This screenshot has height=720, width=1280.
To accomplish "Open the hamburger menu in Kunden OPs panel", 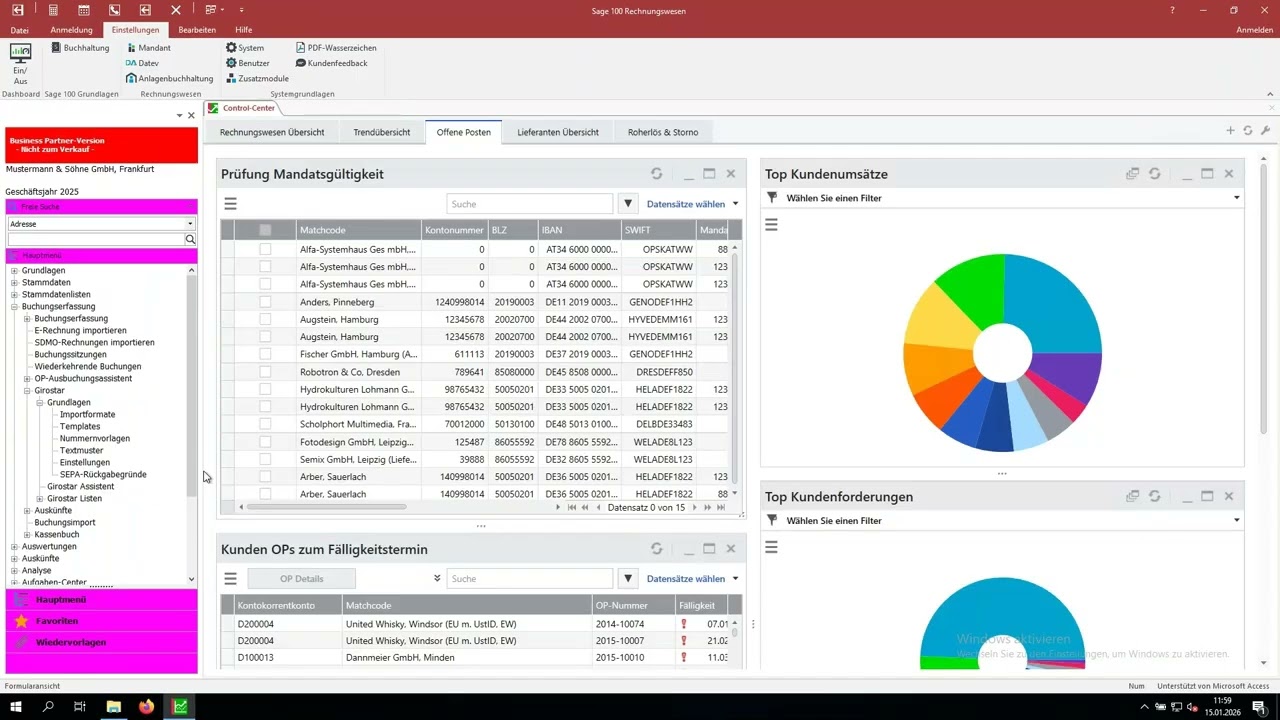I will tap(230, 579).
